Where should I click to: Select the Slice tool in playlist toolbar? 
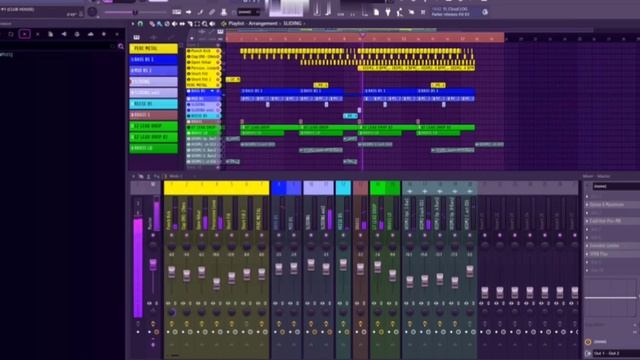click(x=190, y=24)
